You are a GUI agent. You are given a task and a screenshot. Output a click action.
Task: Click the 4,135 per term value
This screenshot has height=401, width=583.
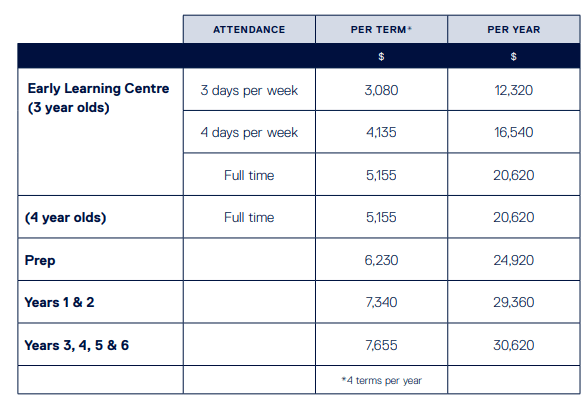coord(381,132)
